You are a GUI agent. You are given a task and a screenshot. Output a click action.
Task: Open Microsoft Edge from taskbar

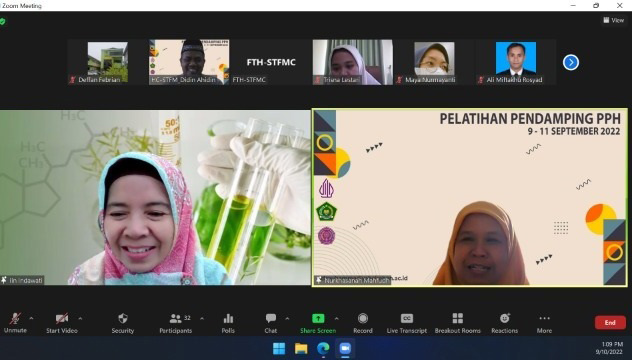(323, 348)
